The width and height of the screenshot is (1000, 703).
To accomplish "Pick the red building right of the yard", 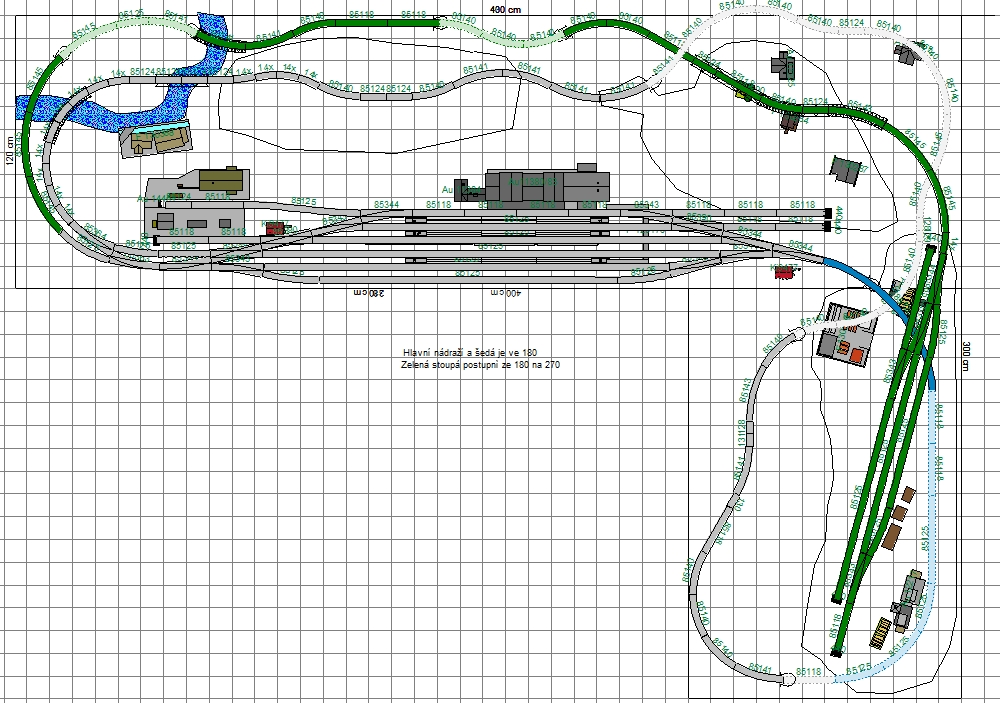I will tap(786, 271).
